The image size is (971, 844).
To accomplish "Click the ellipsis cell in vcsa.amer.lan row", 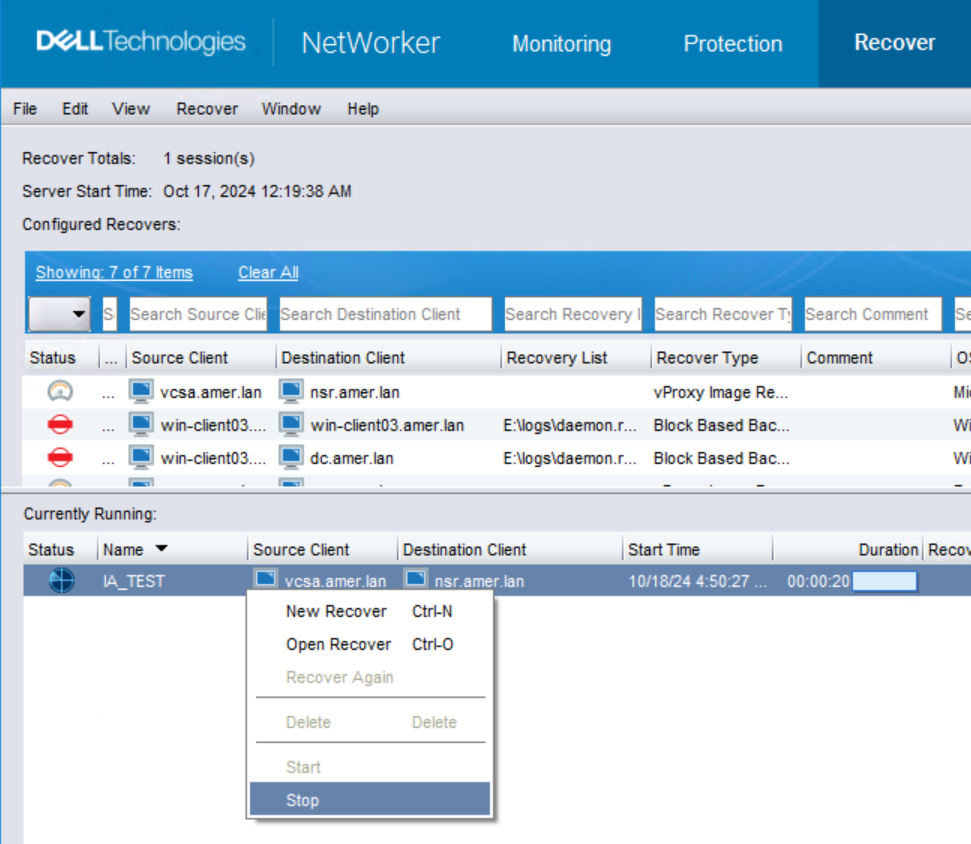I will [108, 393].
